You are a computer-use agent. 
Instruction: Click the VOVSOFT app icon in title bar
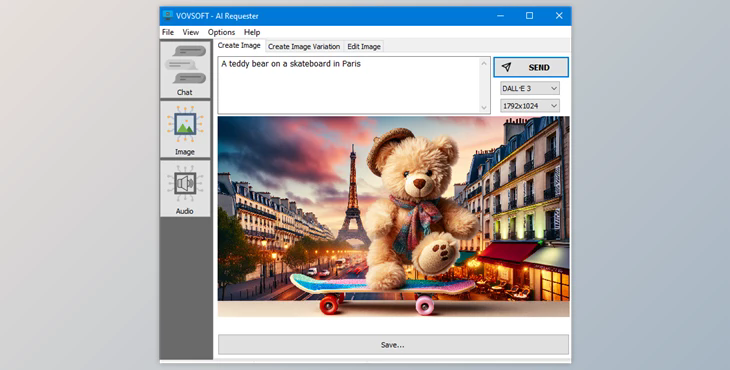pyautogui.click(x=168, y=16)
